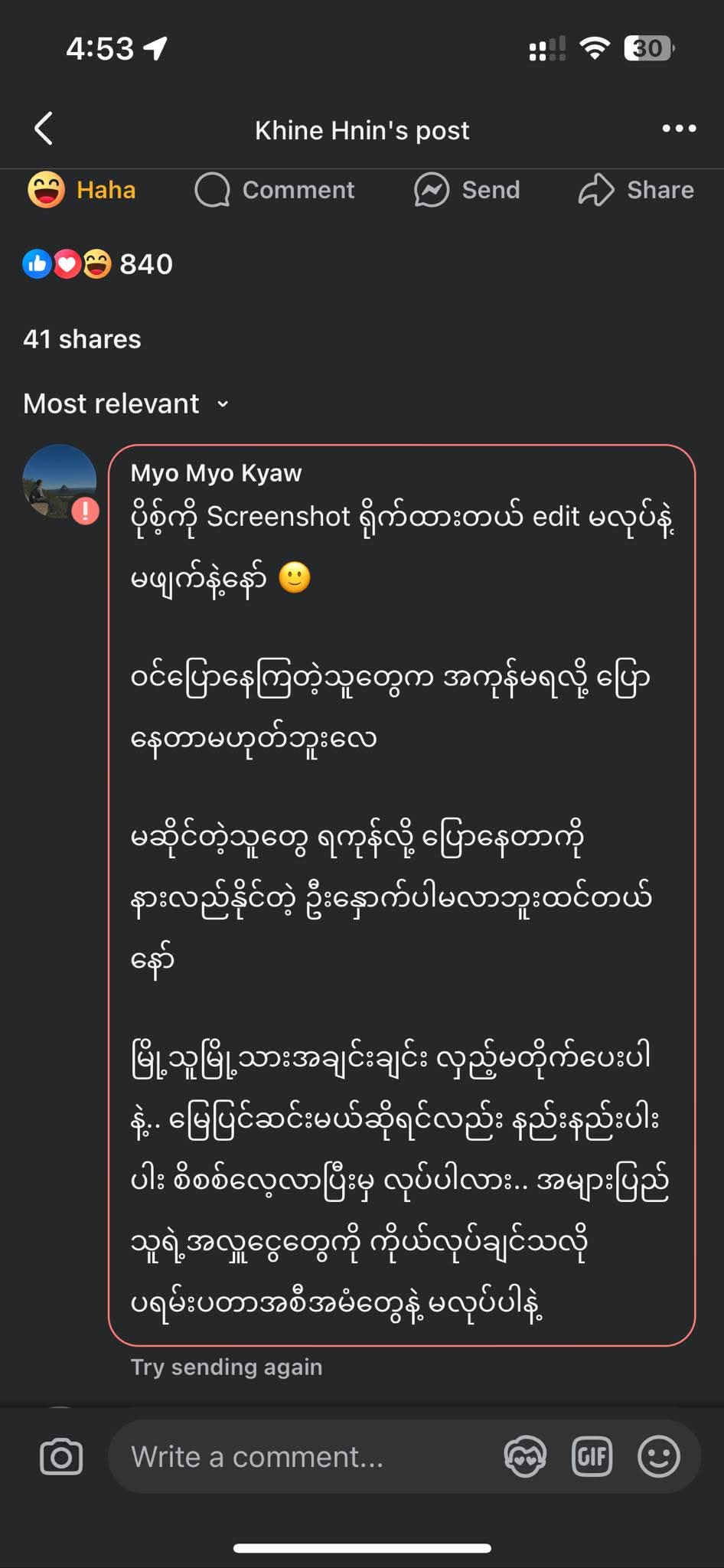Expand the Most relevant sort dropdown
724x1568 pixels.
126,403
